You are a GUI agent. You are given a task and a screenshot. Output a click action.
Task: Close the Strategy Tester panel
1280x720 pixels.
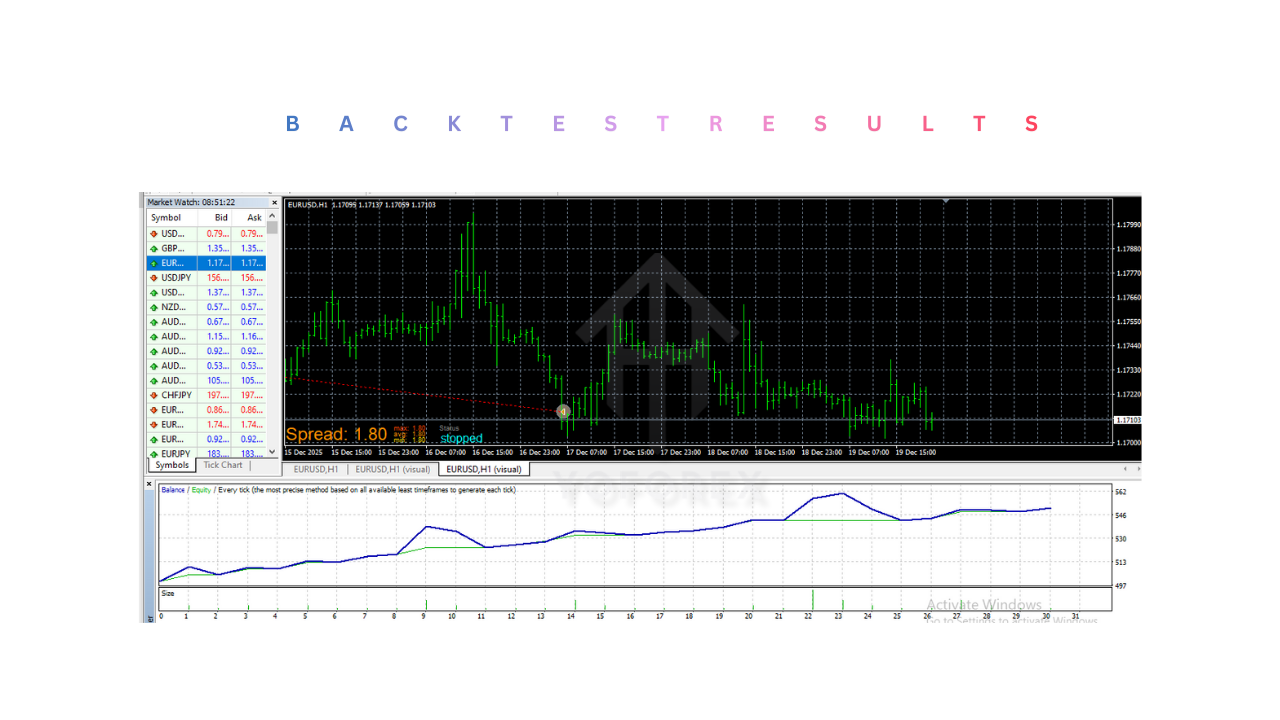[150, 484]
